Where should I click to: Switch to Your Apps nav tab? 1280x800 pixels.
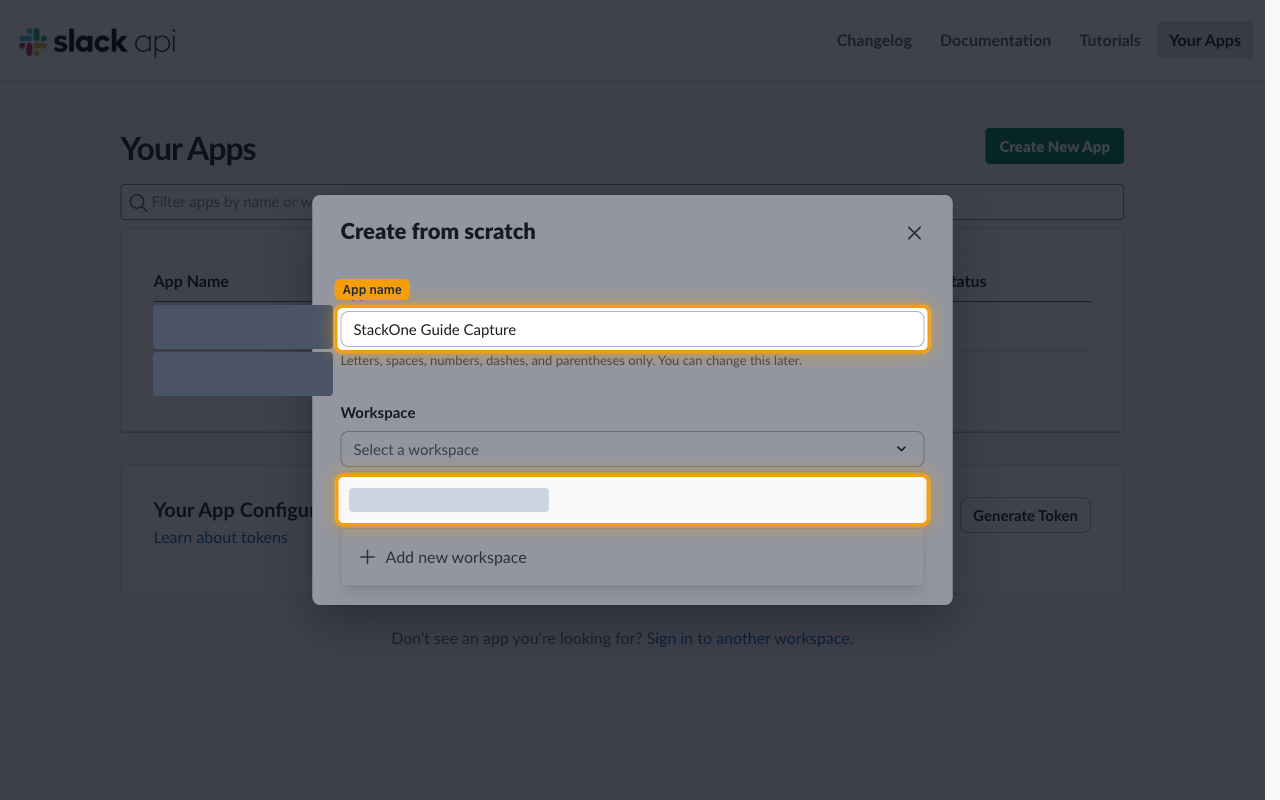(x=1204, y=40)
